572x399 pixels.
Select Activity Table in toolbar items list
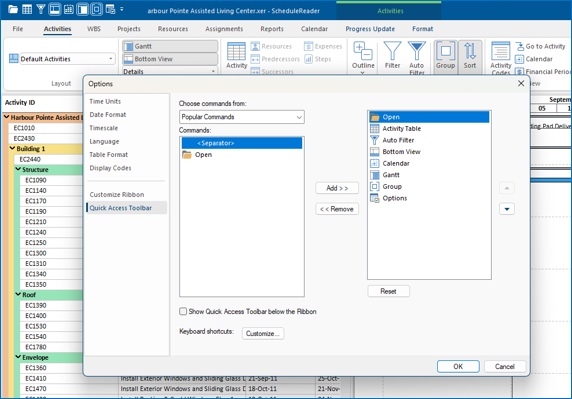429,128
